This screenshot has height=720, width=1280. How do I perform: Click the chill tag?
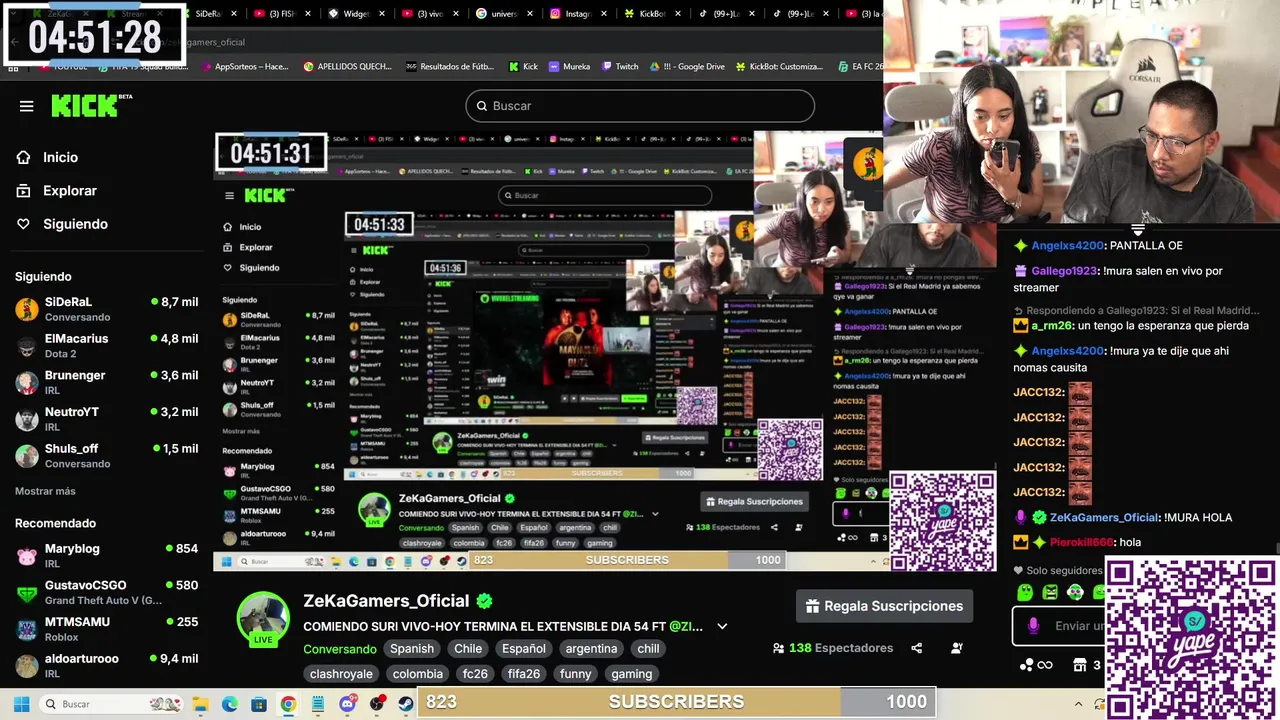tap(649, 648)
